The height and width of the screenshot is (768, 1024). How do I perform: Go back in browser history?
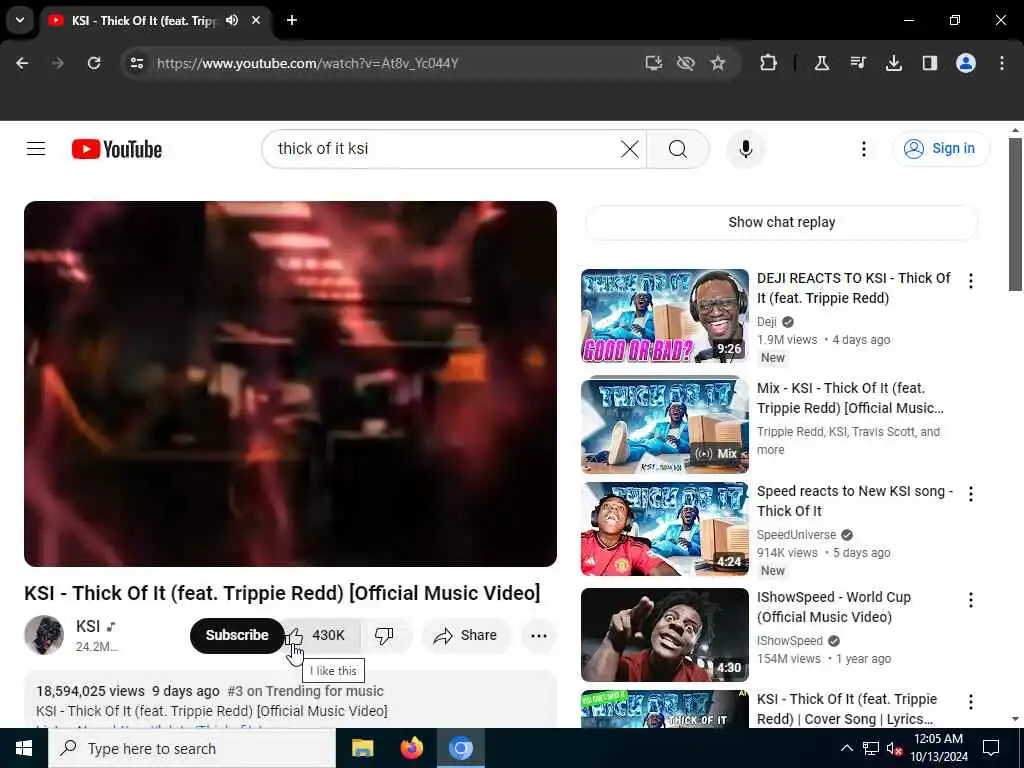pyautogui.click(x=22, y=63)
